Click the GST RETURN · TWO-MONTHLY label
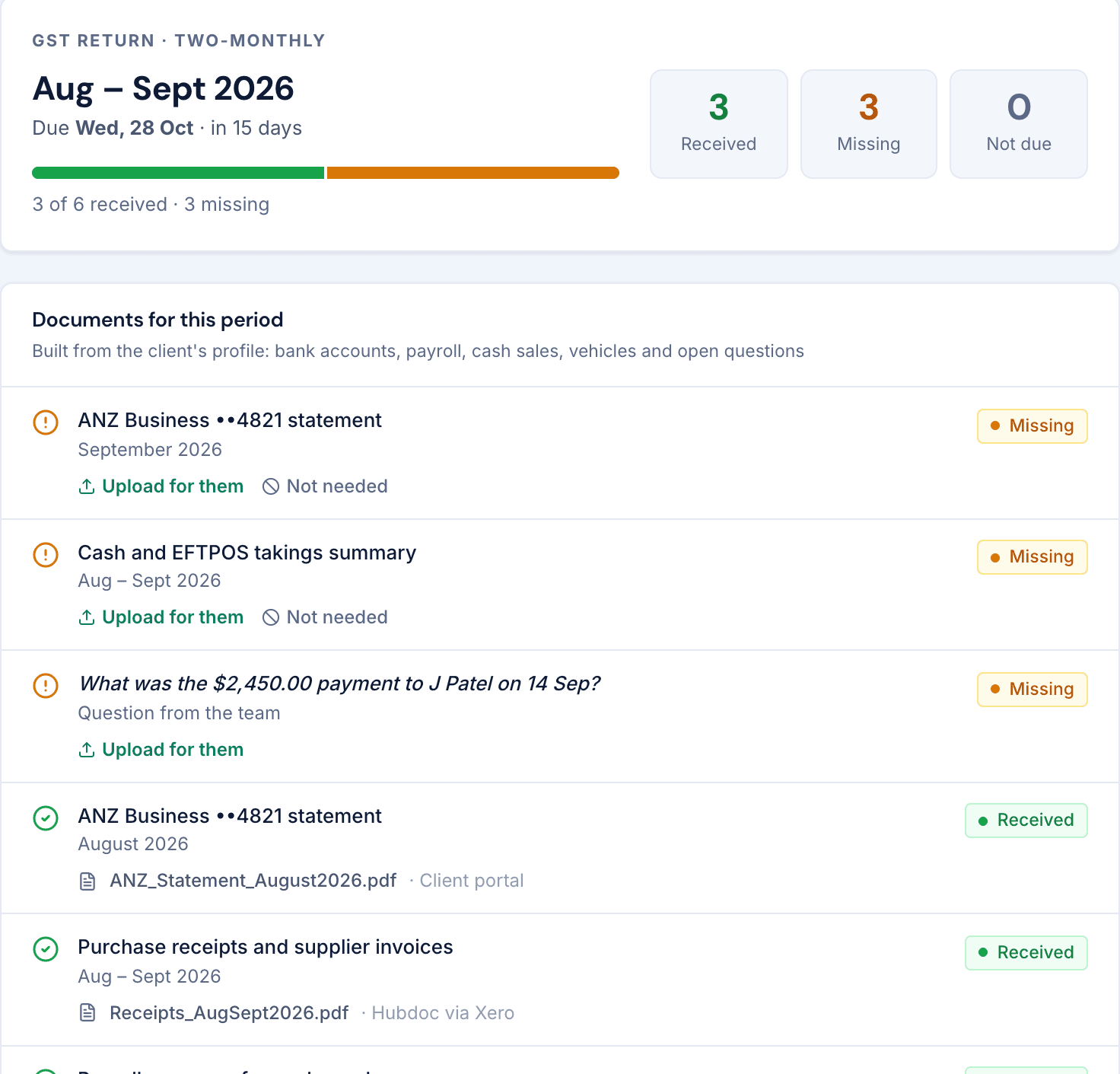 tap(179, 40)
